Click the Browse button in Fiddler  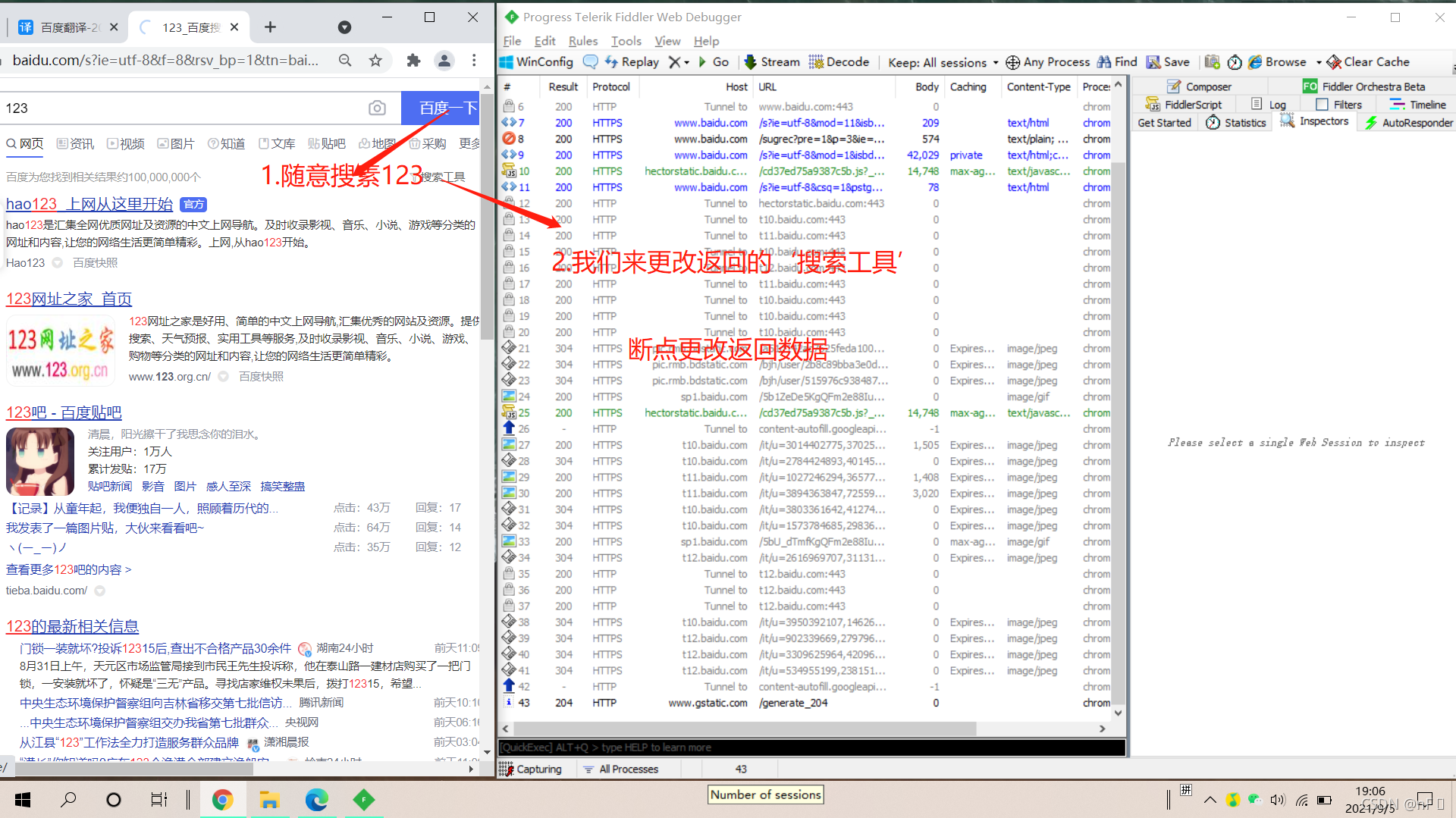(1277, 62)
